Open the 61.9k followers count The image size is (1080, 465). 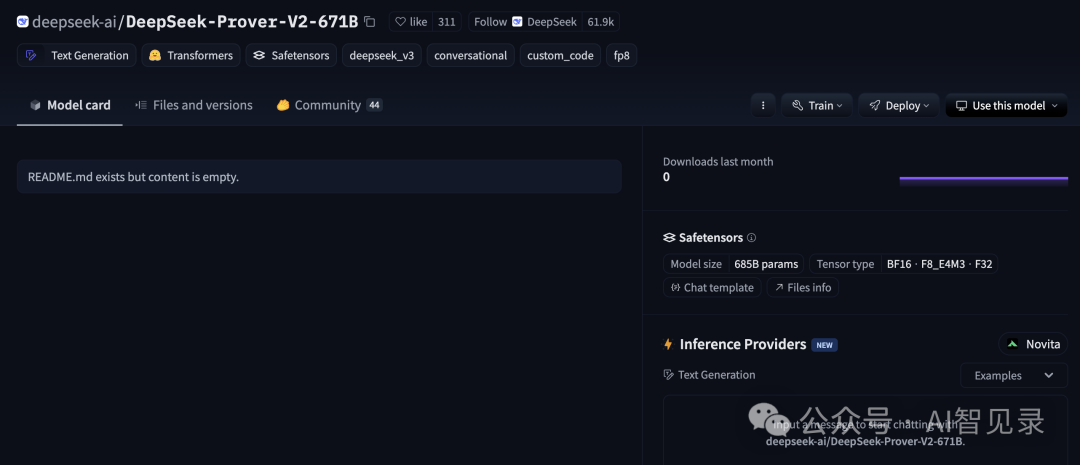click(x=600, y=21)
